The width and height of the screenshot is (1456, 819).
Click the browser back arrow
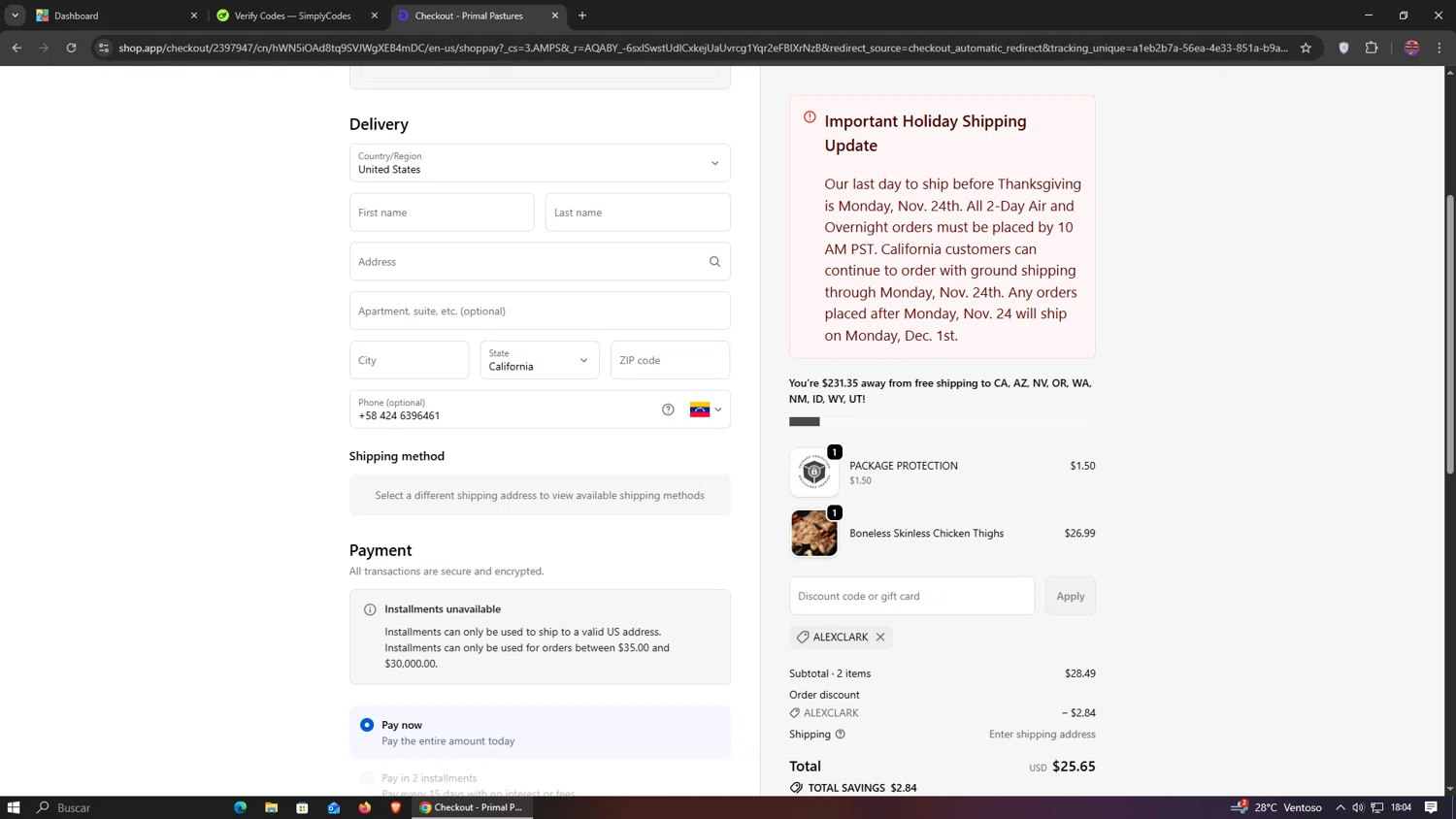[17, 48]
